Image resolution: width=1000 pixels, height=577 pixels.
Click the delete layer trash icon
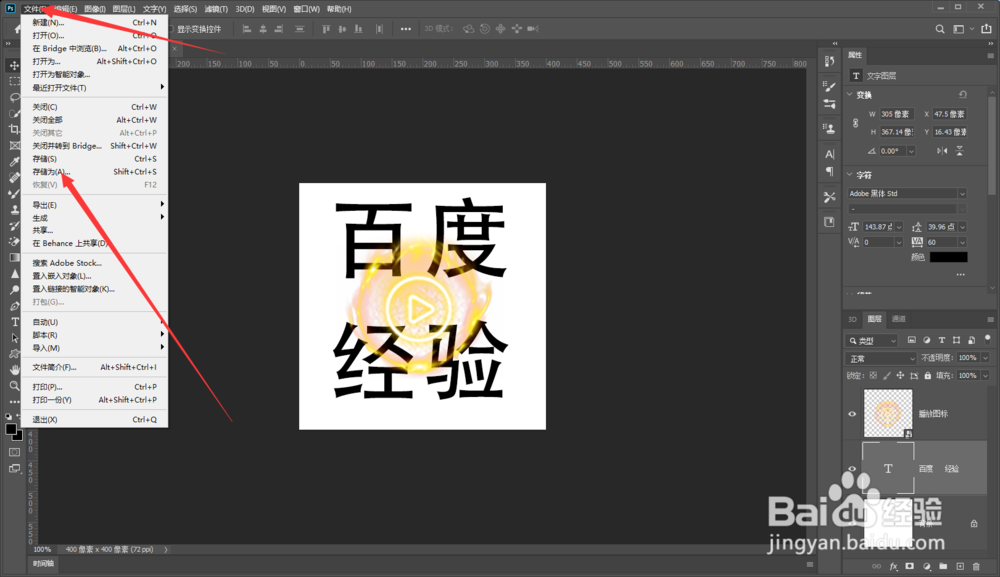click(x=976, y=566)
